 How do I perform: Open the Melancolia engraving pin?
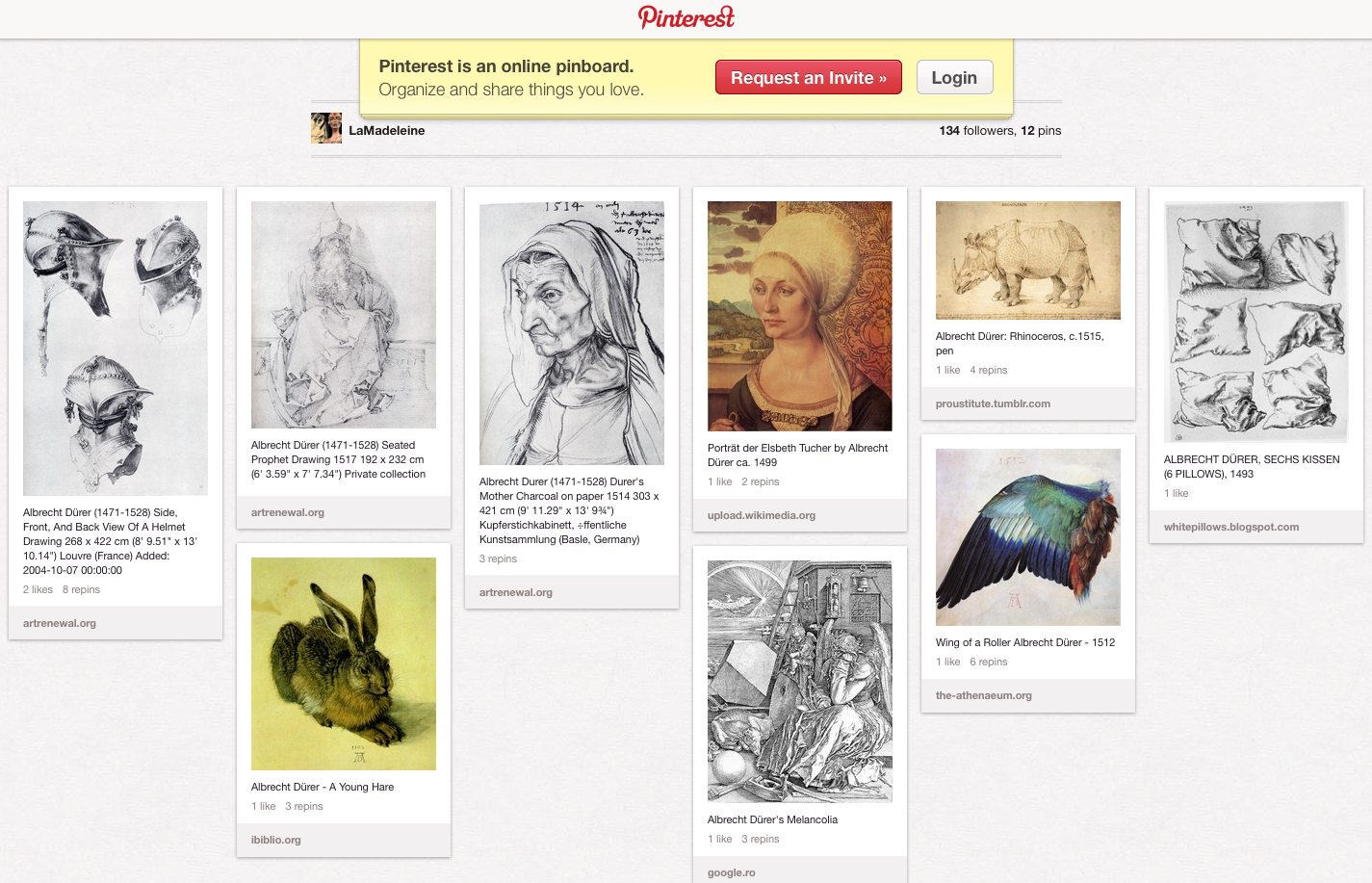(800, 682)
